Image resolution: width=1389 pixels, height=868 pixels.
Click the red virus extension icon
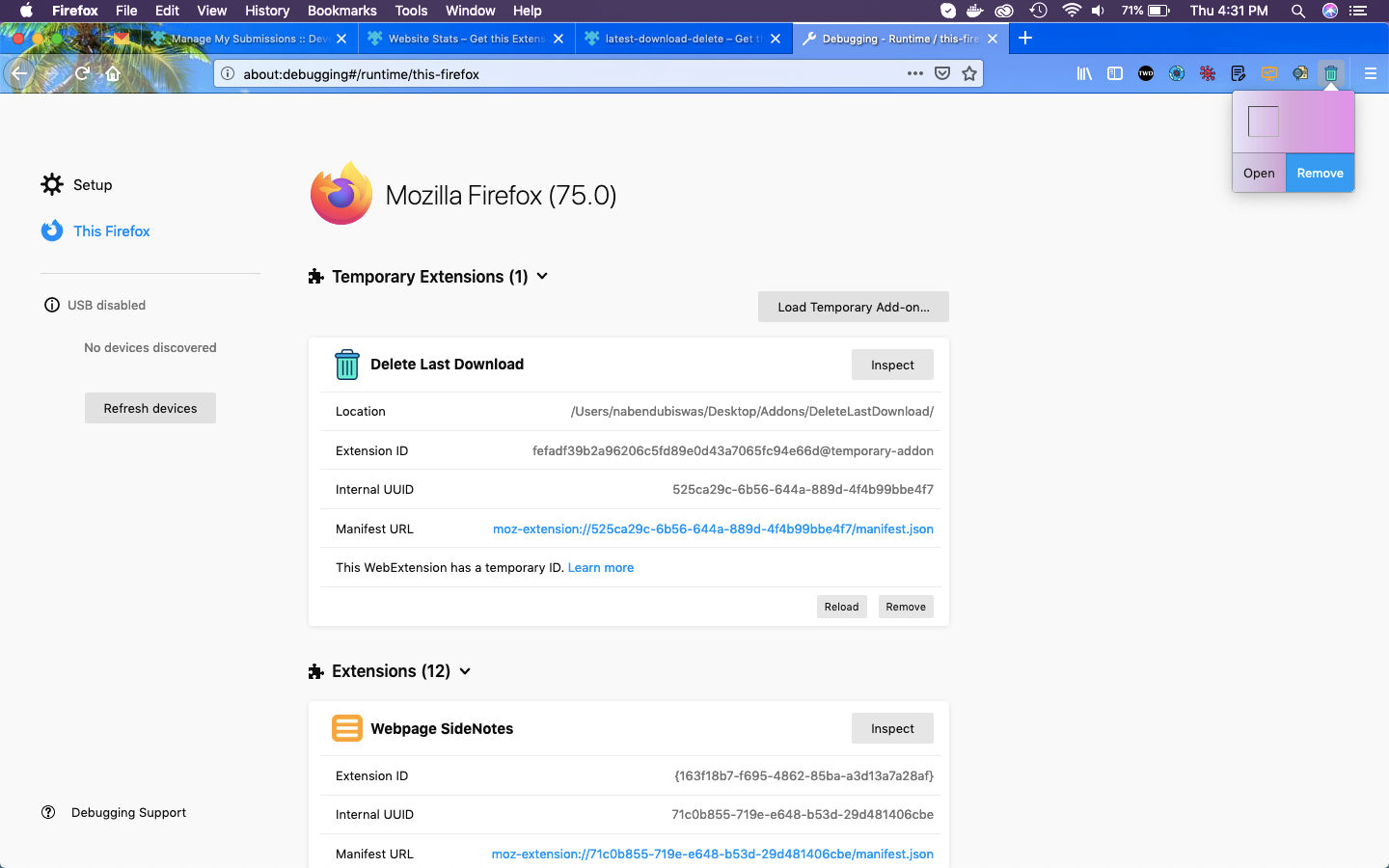[1208, 73]
